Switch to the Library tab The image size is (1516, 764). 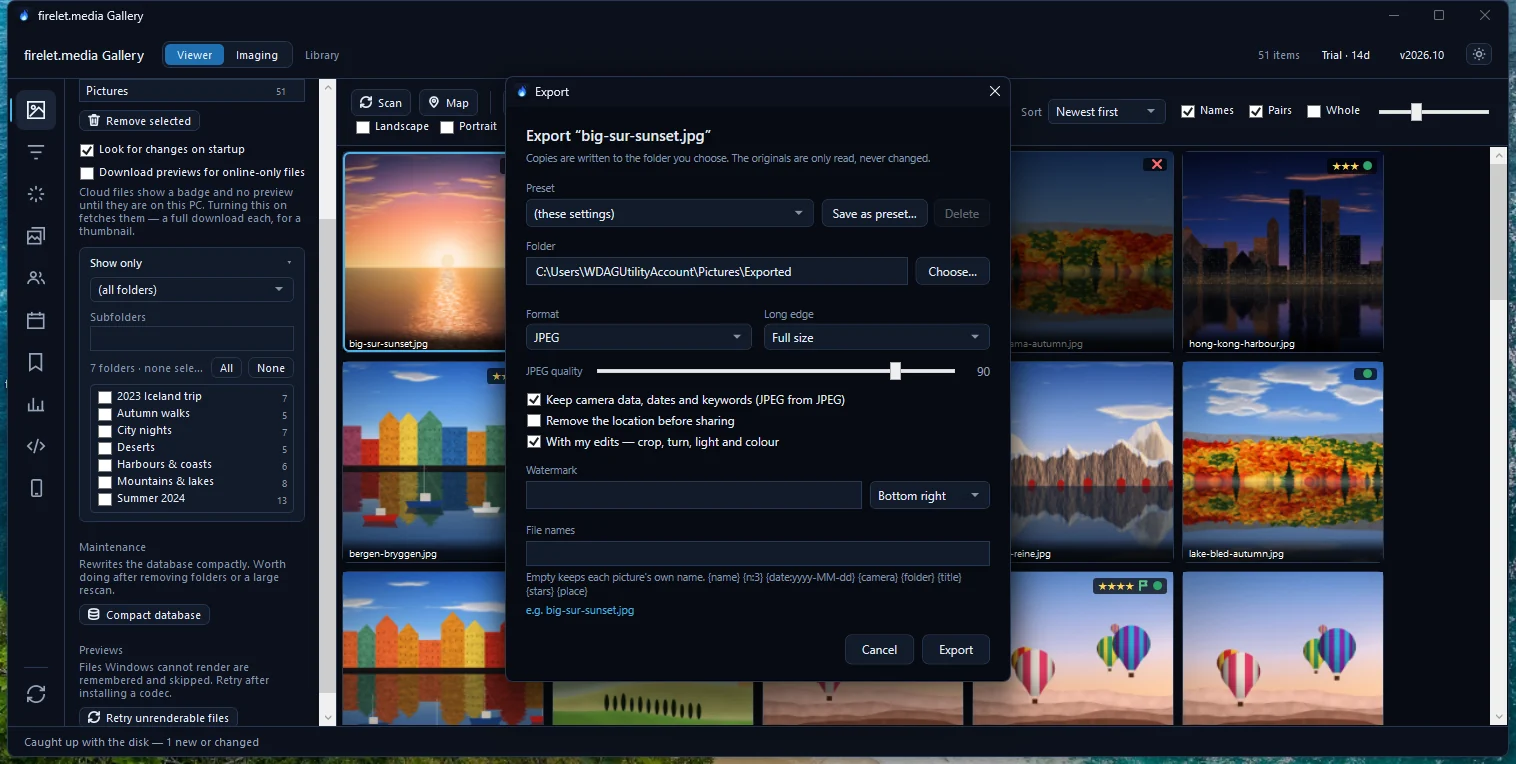(322, 55)
